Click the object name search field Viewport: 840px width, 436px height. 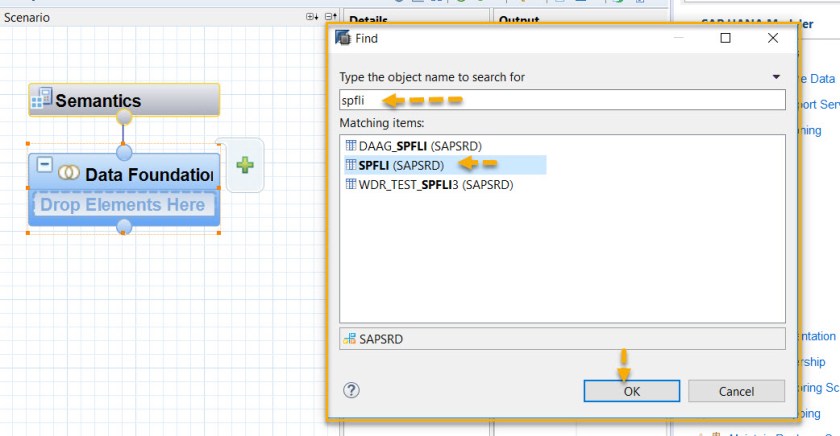tap(562, 100)
